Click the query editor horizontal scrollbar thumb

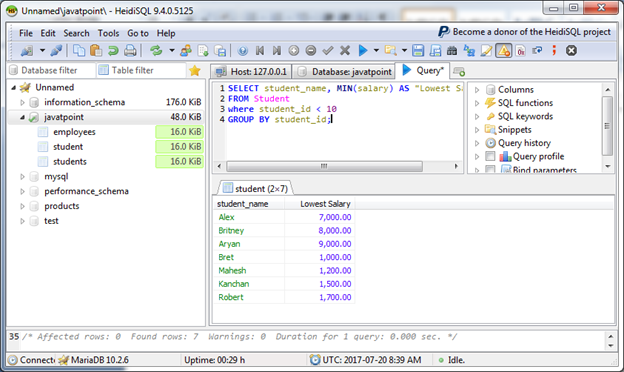pos(324,166)
